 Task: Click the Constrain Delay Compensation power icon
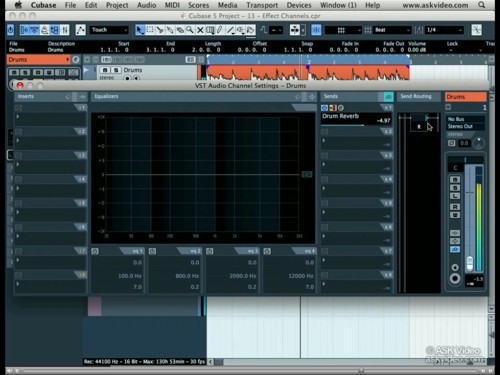point(10,30)
